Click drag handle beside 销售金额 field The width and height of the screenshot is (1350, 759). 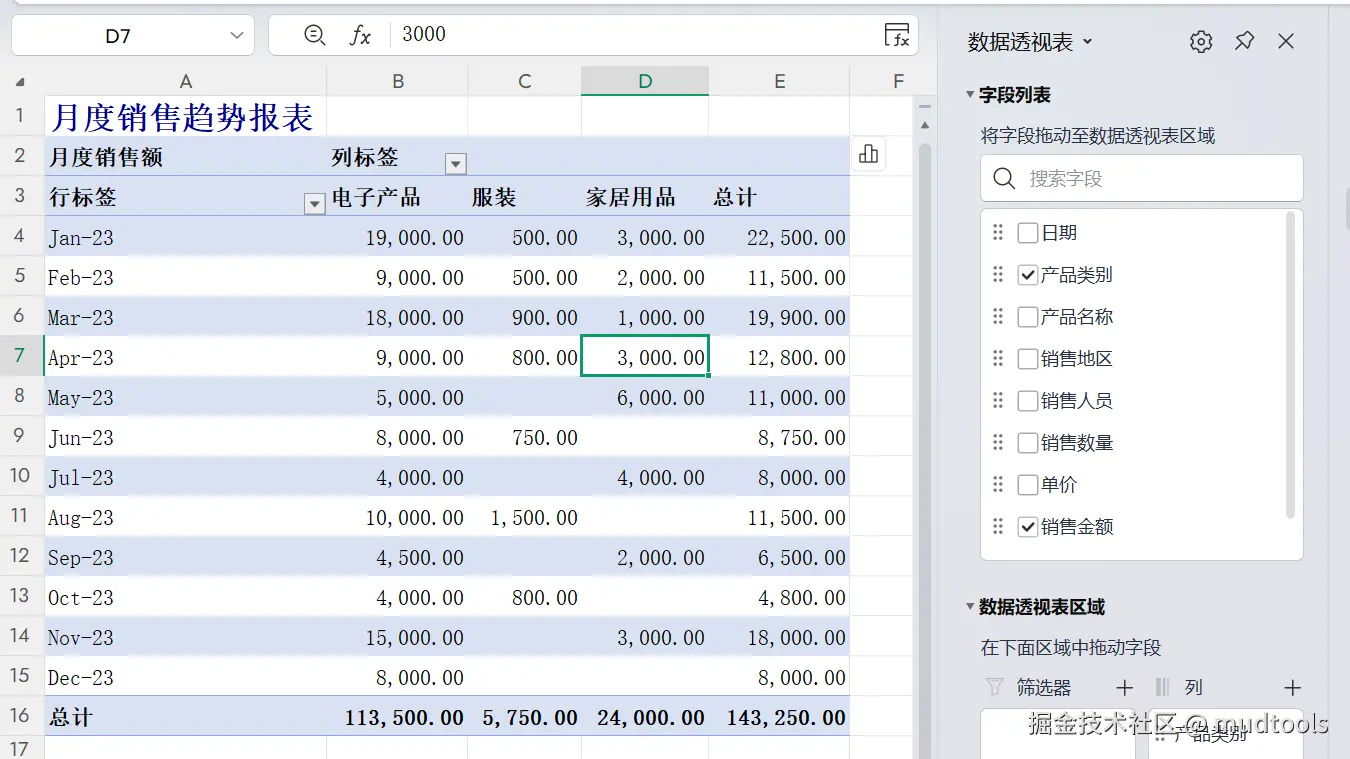point(997,527)
